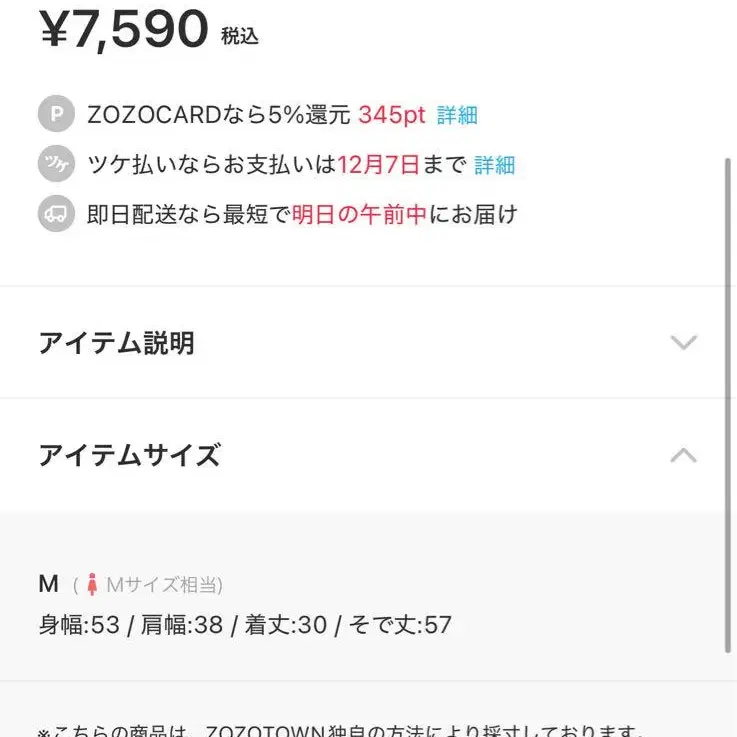
Task: Click the red 明日の午前中 delivery text
Action: pos(360,214)
